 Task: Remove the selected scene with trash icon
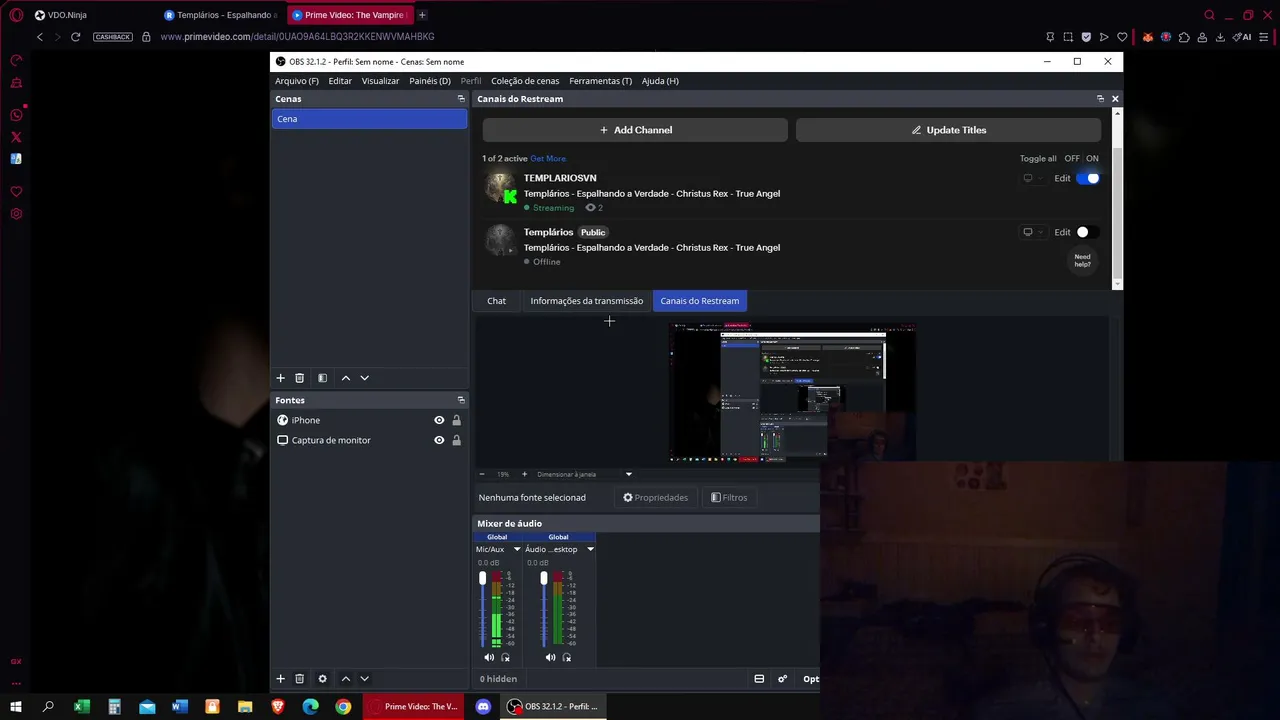tap(299, 378)
